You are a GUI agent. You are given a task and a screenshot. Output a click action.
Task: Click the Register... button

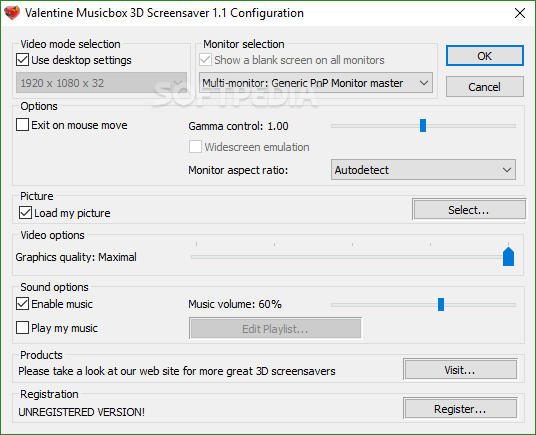(x=460, y=408)
